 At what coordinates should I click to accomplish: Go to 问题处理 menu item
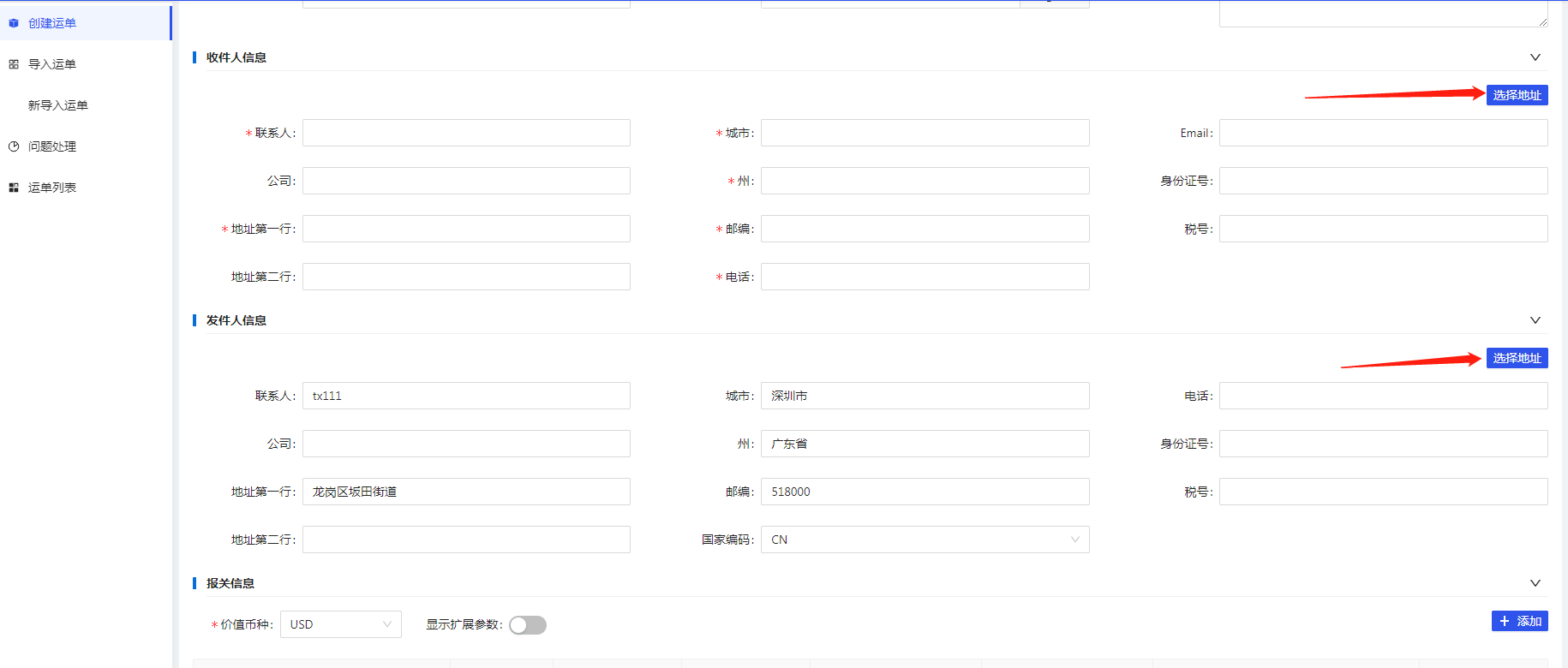click(86, 146)
